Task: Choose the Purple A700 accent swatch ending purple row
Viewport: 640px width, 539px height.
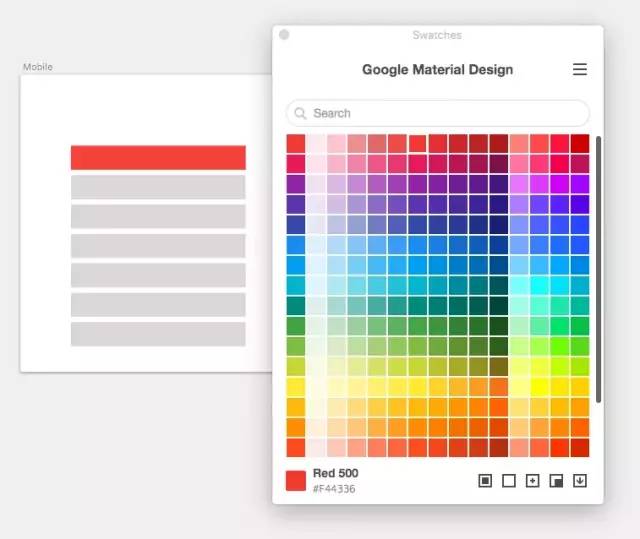Action: [x=580, y=184]
